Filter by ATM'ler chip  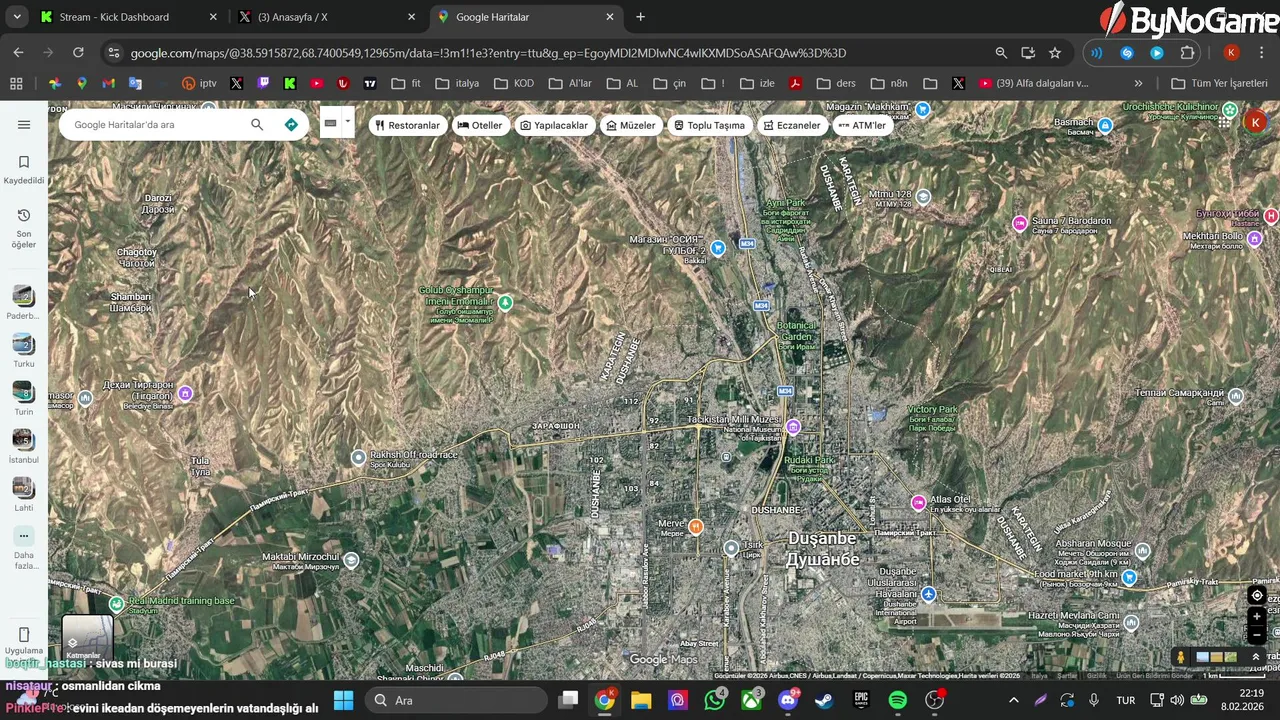tap(862, 125)
